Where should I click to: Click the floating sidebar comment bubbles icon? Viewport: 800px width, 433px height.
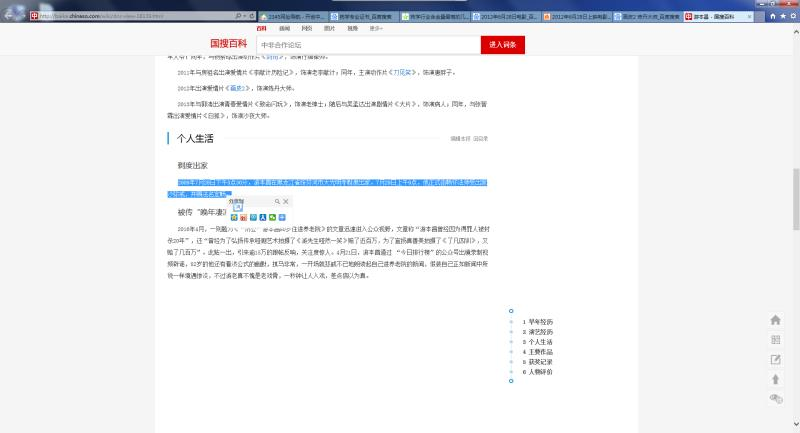(x=776, y=399)
